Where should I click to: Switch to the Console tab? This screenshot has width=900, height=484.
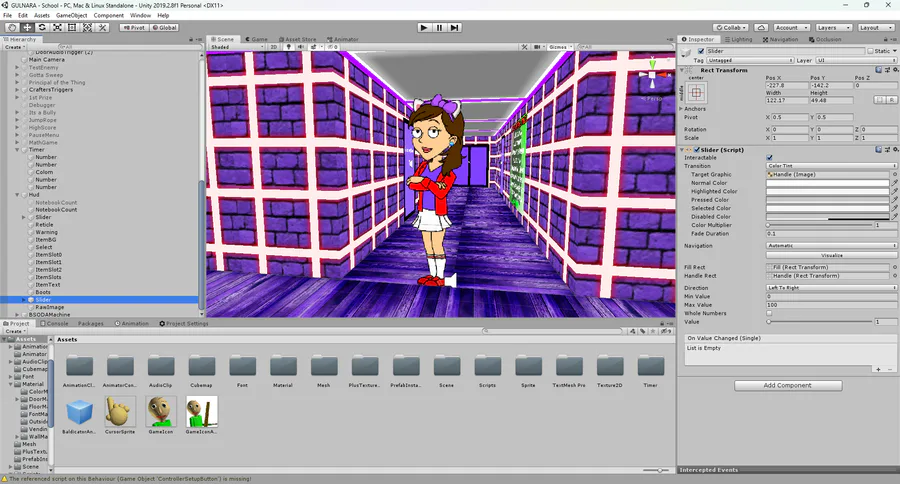tap(54, 324)
